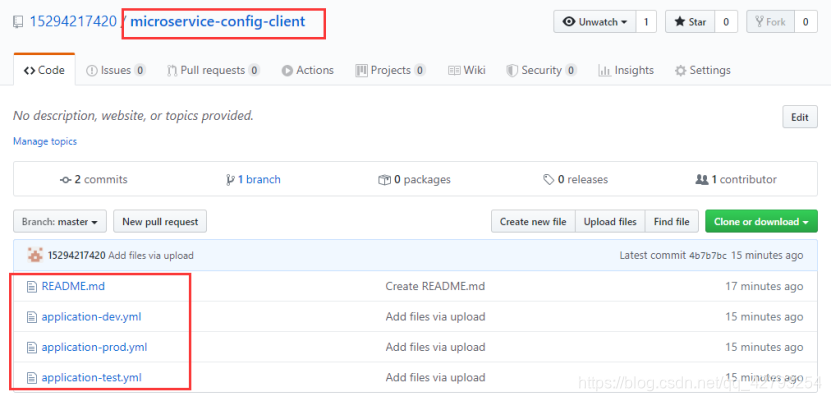Click the 17 minutes ago timestamp
Image resolution: width=831 pixels, height=401 pixels.
[x=764, y=286]
